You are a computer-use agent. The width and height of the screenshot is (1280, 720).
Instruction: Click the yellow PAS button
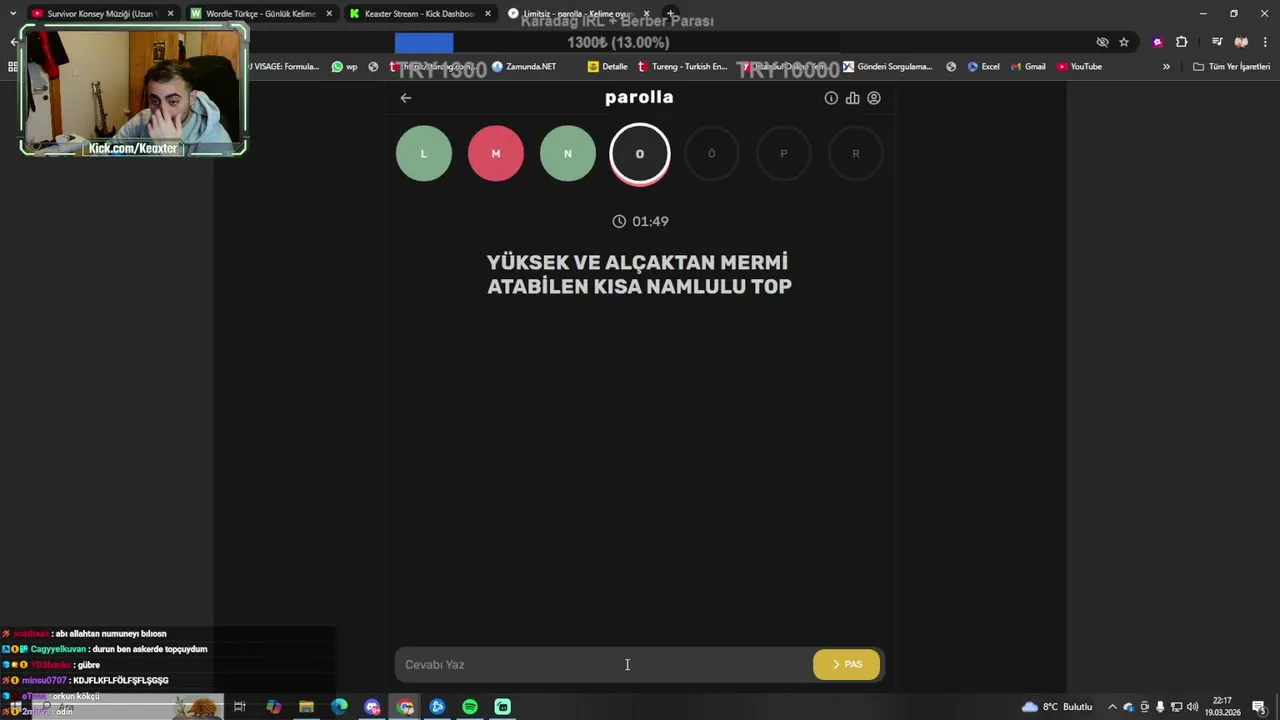click(847, 664)
